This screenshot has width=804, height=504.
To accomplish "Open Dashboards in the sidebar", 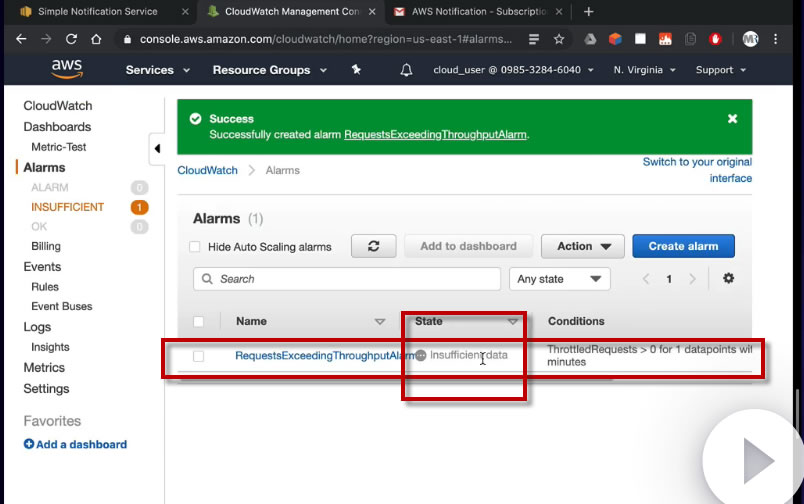I will coord(57,127).
